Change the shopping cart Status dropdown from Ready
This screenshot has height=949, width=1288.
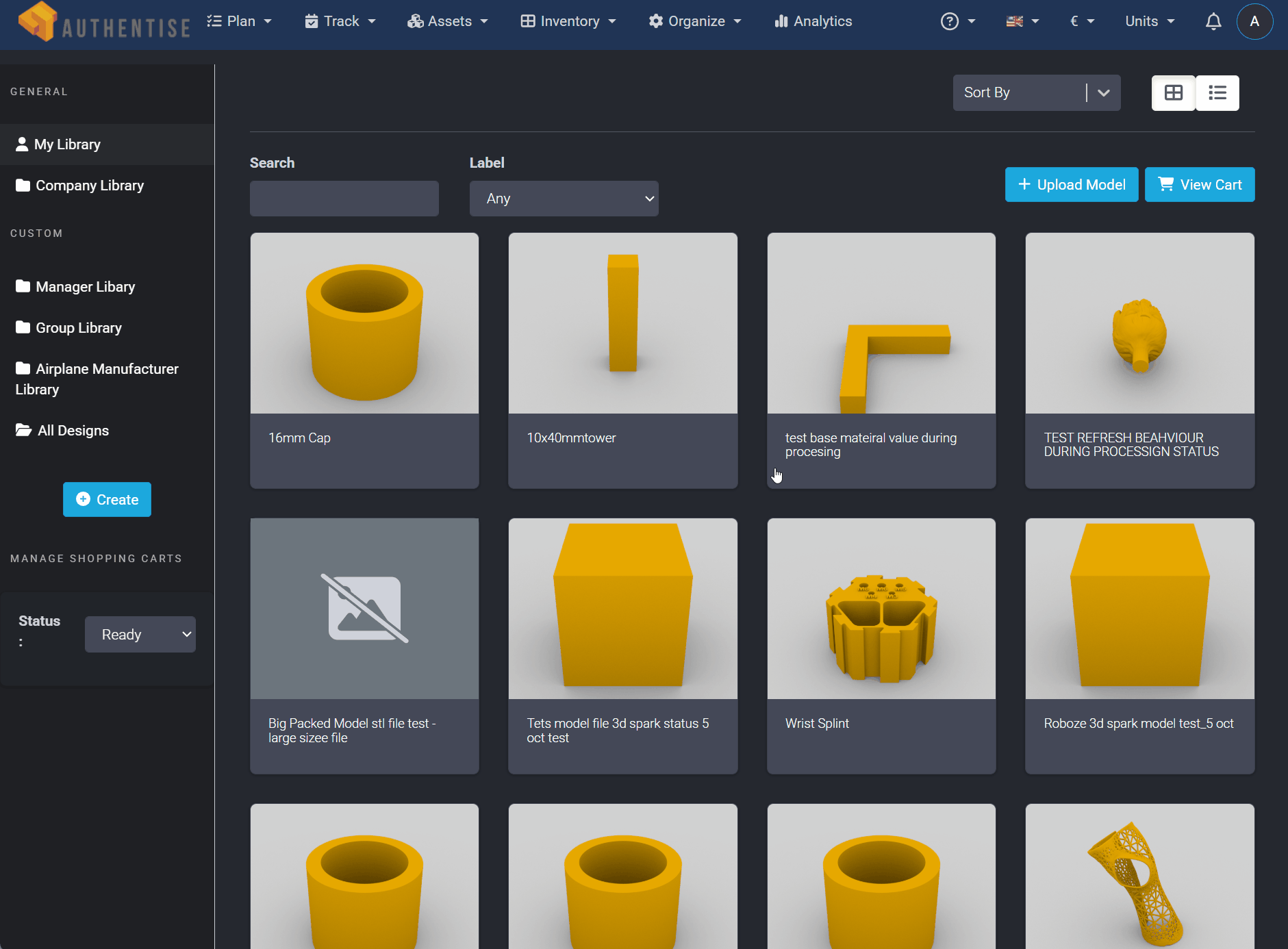tap(139, 634)
